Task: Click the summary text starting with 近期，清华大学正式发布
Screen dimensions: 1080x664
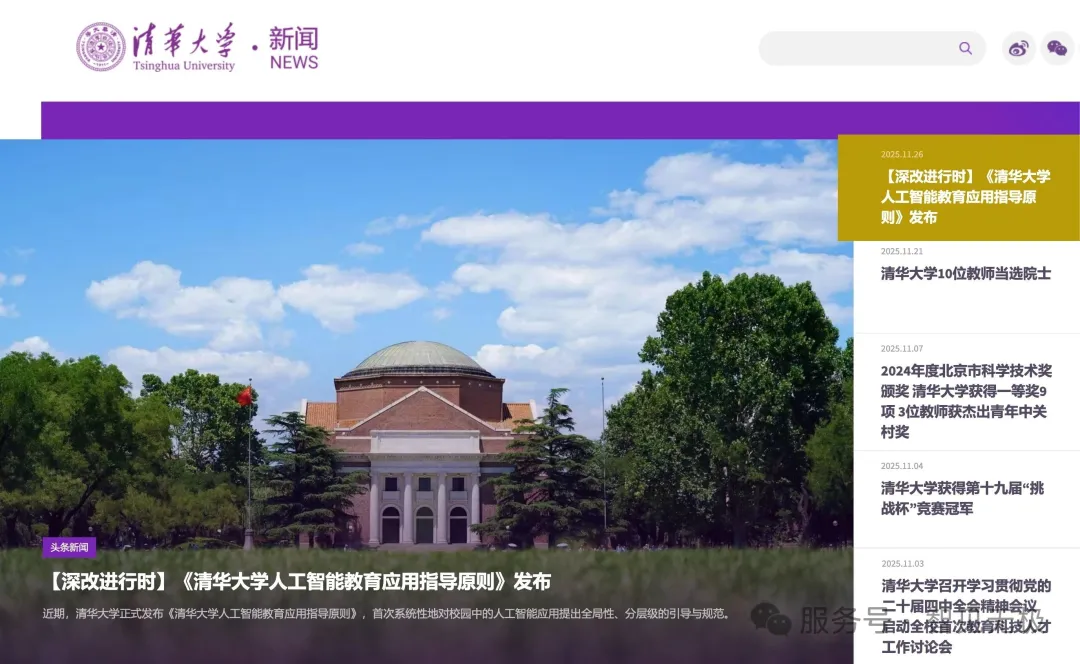Action: (388, 613)
